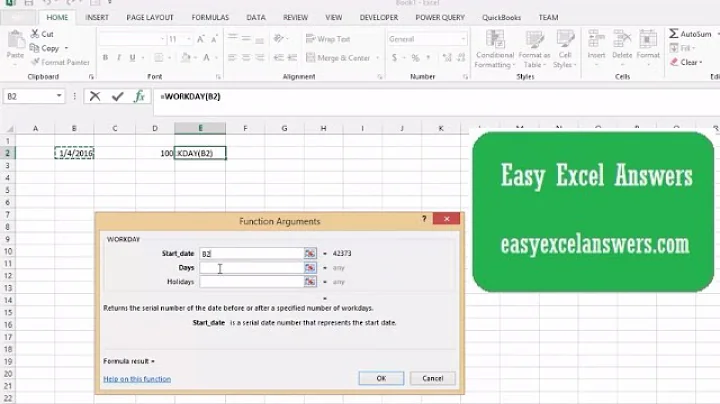720x404 pixels.
Task: Open the Merge & Center dropdown arrow
Action: pos(377,58)
